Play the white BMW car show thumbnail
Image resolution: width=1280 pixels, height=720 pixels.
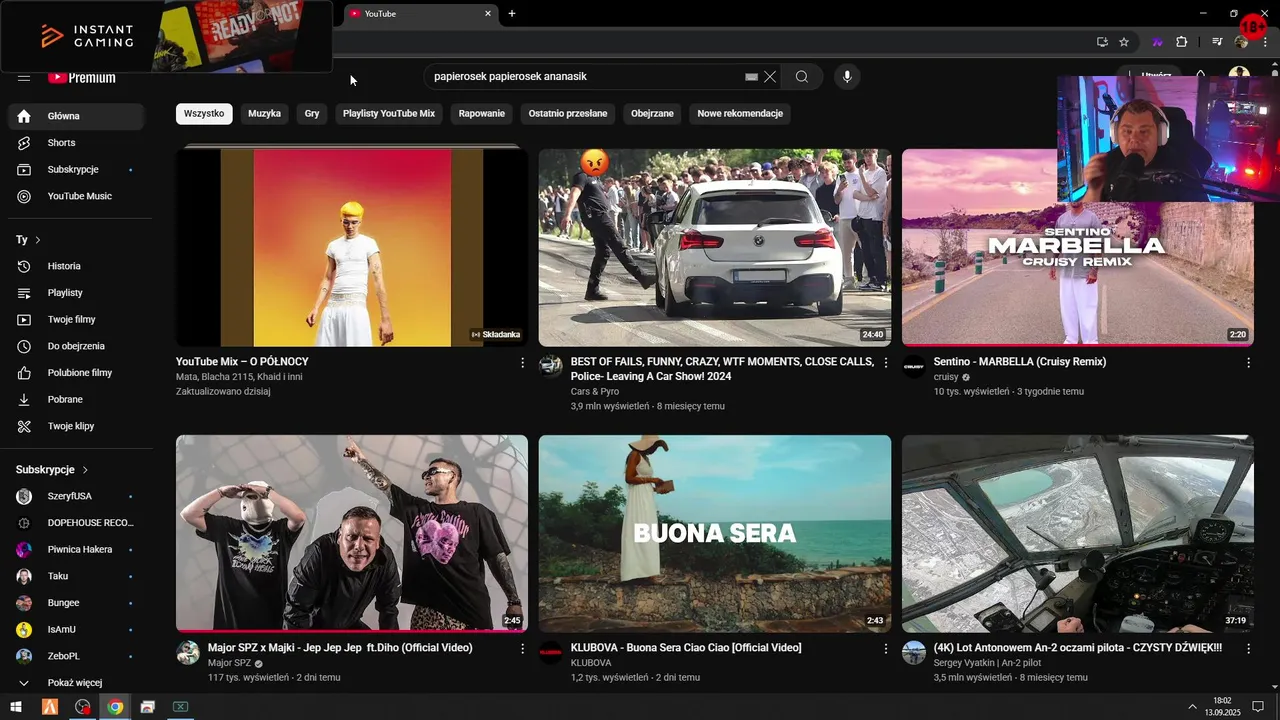(715, 247)
